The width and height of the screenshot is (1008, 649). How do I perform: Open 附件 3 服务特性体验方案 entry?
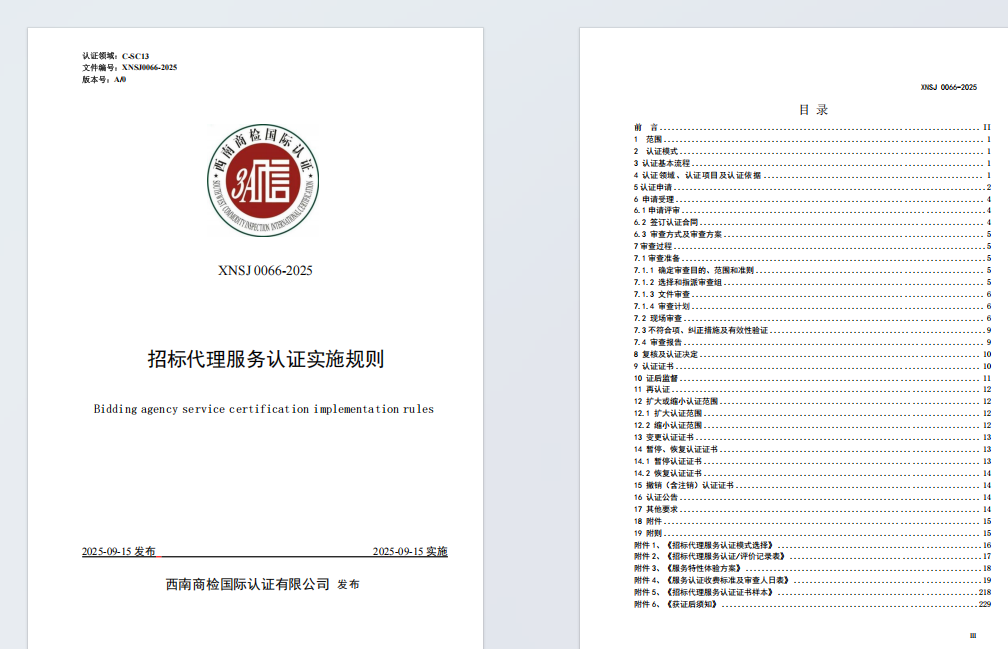[x=708, y=568]
